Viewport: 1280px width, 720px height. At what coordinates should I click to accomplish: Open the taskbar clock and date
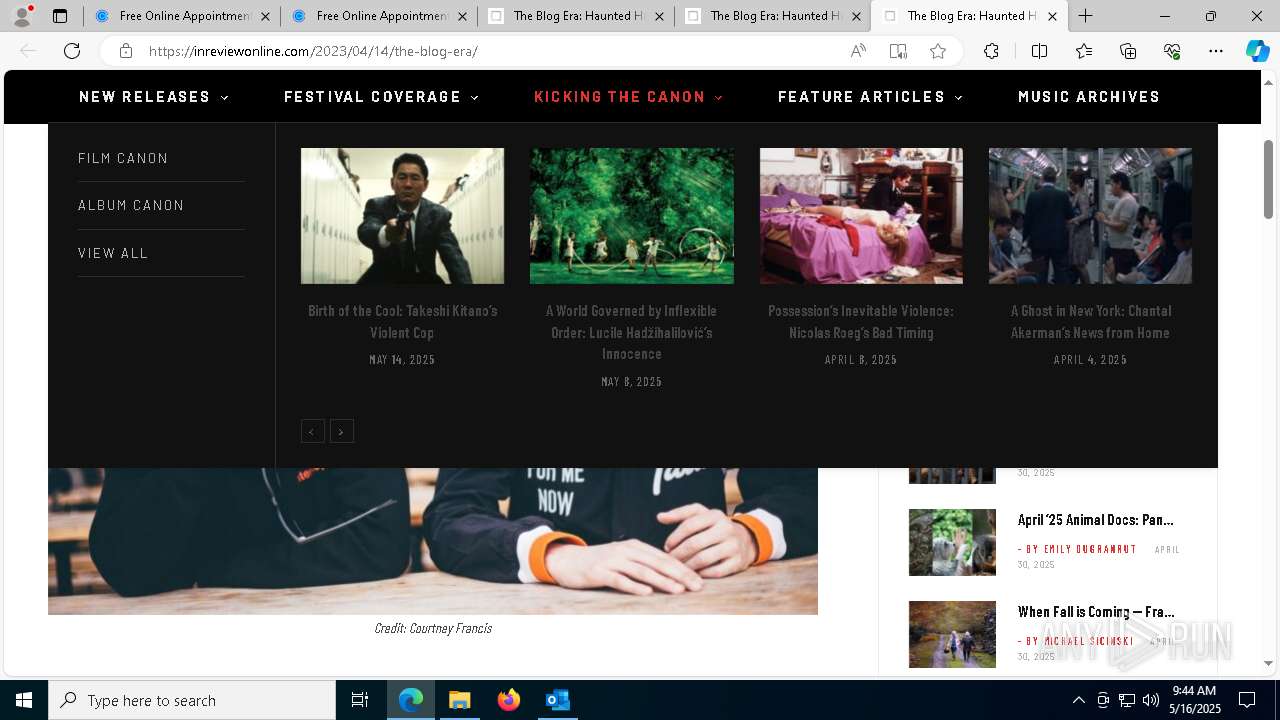pos(1197,700)
